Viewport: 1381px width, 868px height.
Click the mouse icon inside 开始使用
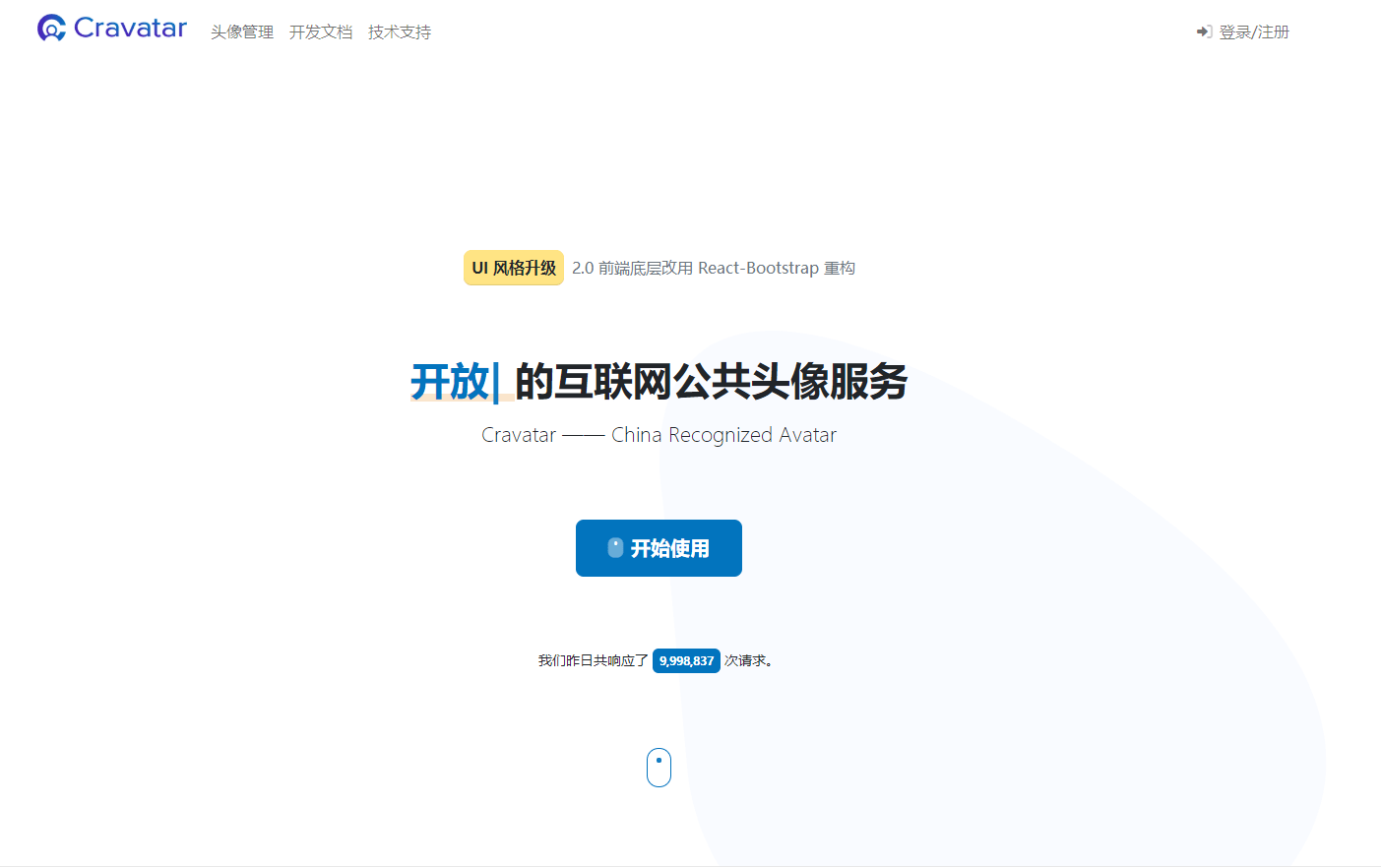pos(615,548)
